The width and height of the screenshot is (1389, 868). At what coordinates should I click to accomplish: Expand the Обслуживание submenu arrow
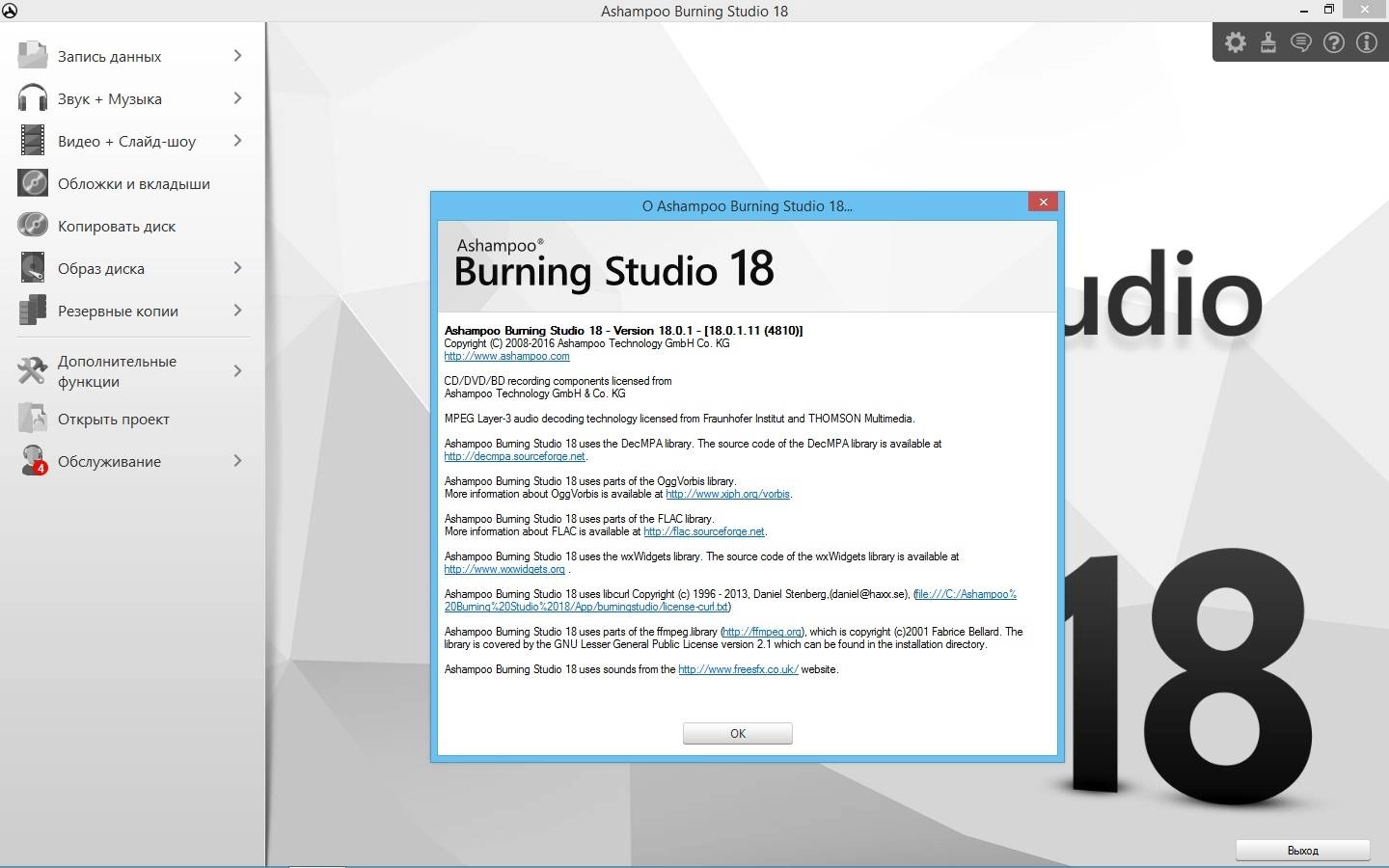237,460
